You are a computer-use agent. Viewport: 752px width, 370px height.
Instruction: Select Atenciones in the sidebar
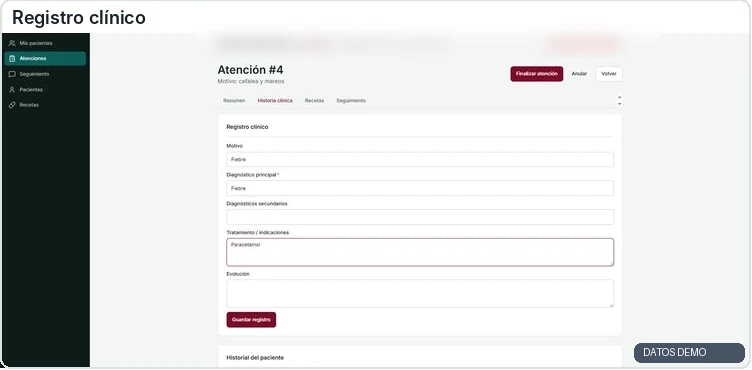click(45, 59)
